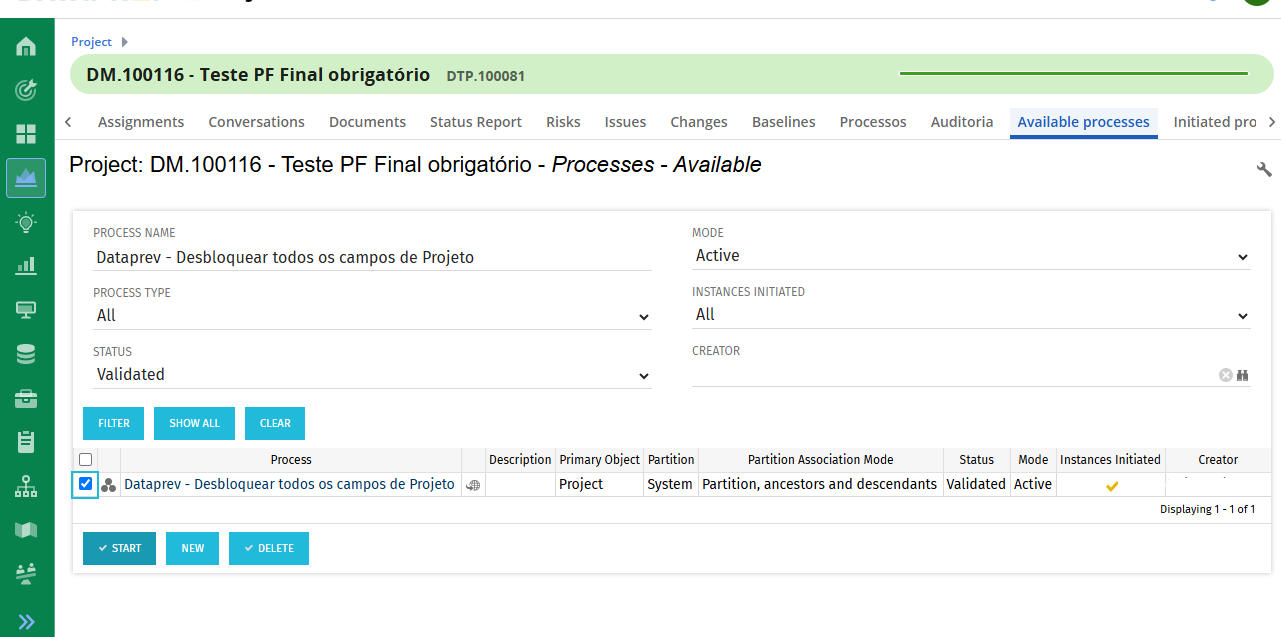
Task: Open the Status dropdown showing Validated
Action: (x=371, y=375)
